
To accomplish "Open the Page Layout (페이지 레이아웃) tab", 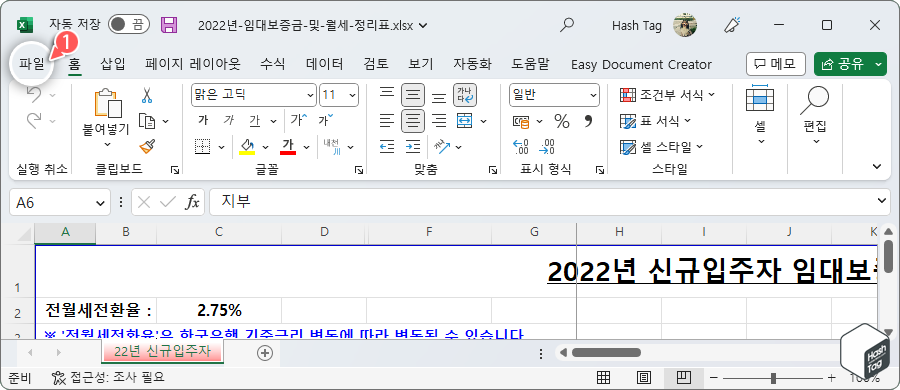I will [193, 64].
